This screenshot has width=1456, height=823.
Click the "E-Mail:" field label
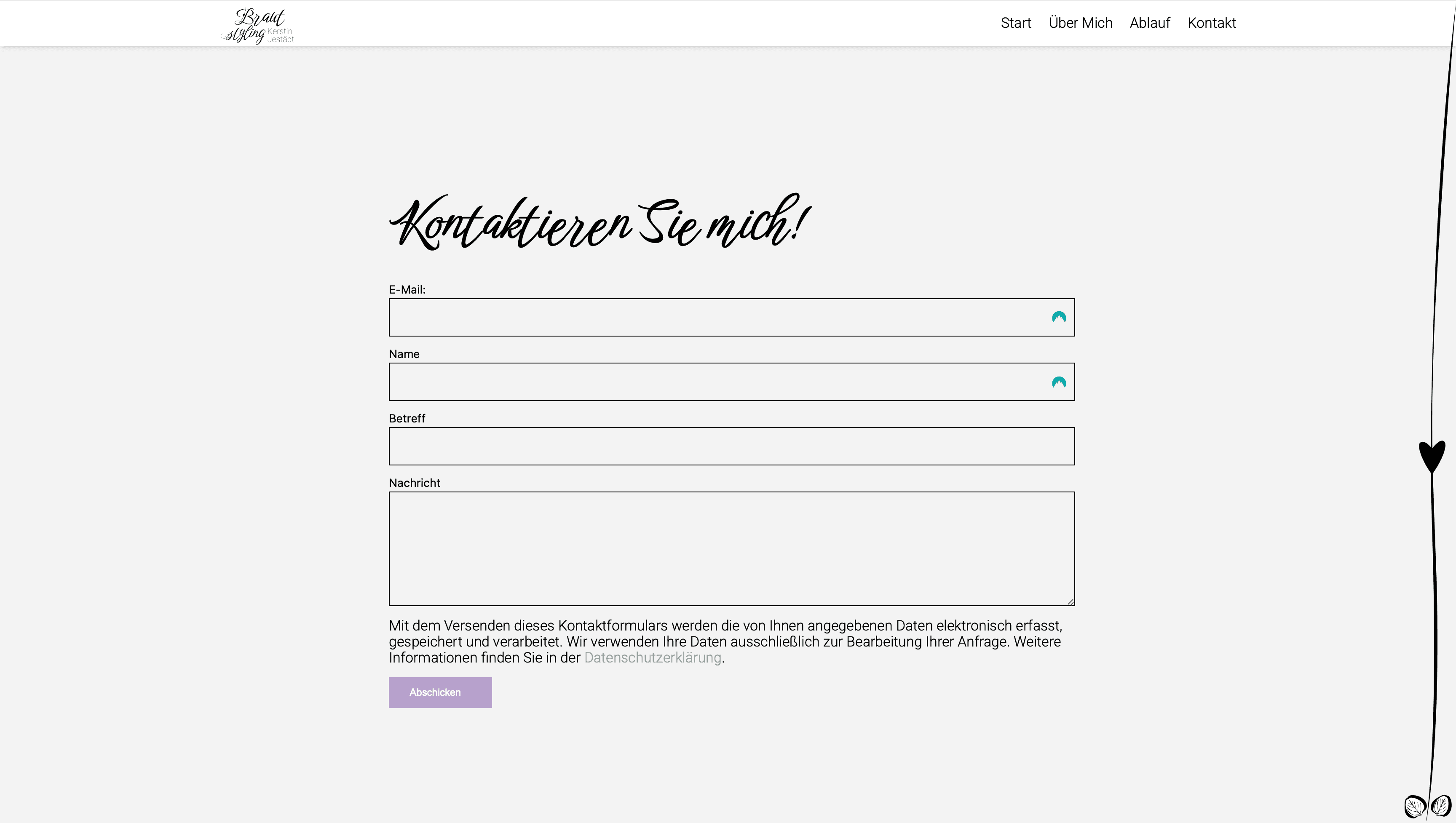coord(407,290)
